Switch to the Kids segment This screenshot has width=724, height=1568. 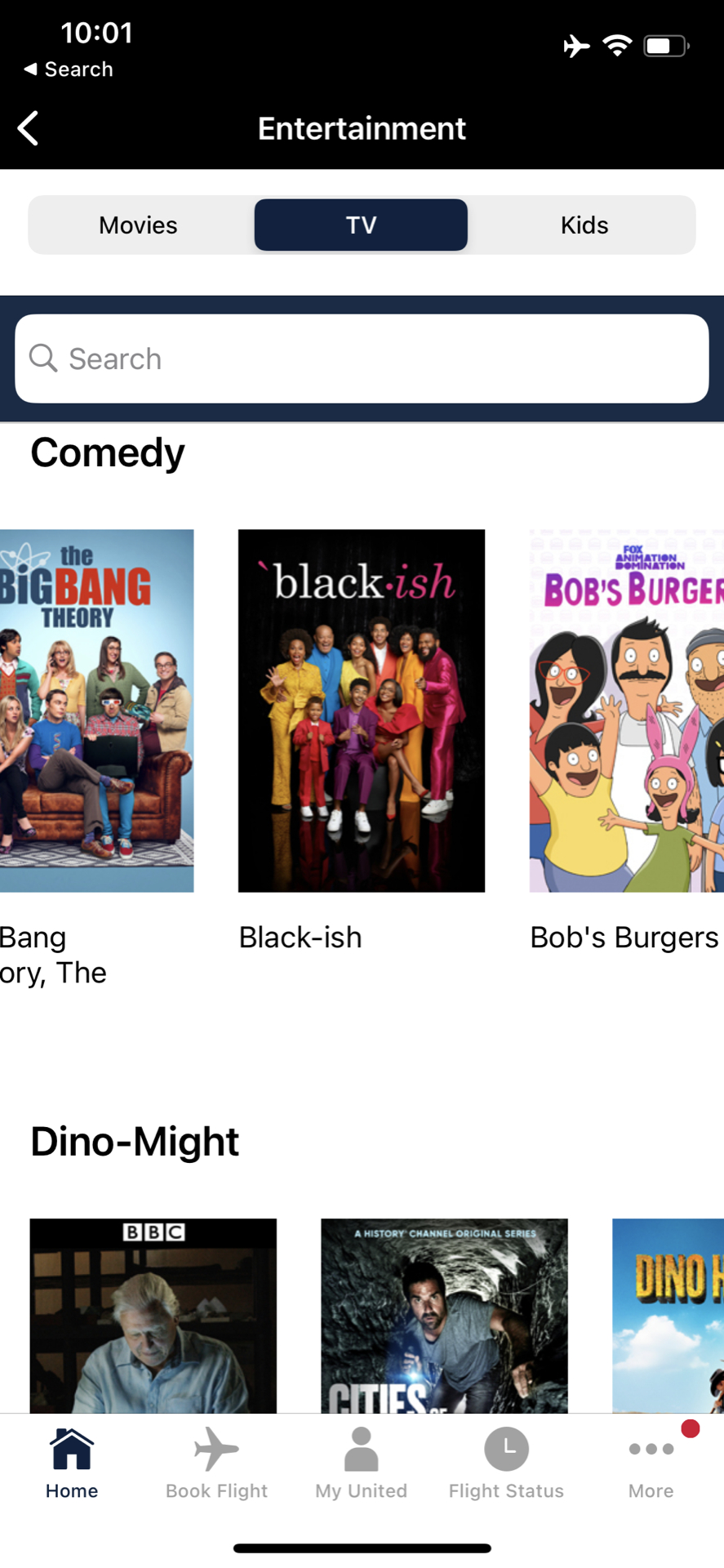tap(584, 225)
